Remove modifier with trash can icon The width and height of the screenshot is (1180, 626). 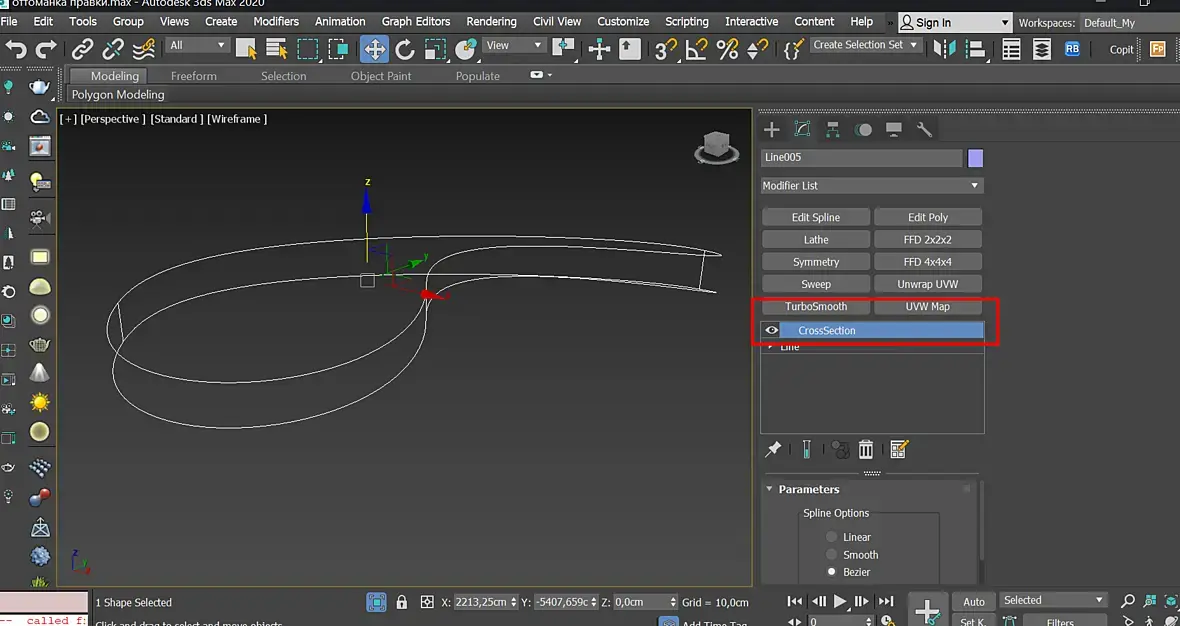point(866,450)
